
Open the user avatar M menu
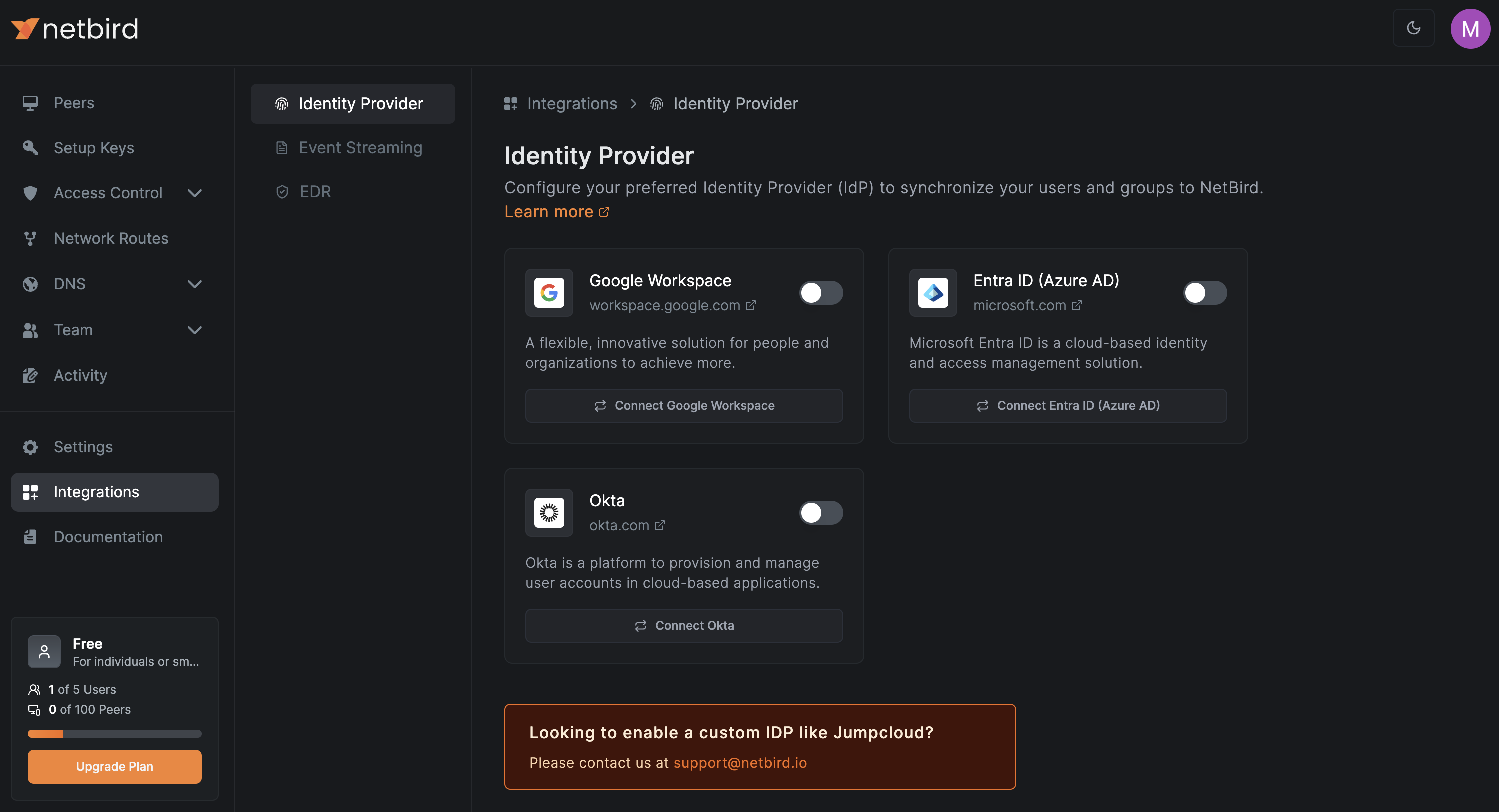pos(1470,29)
